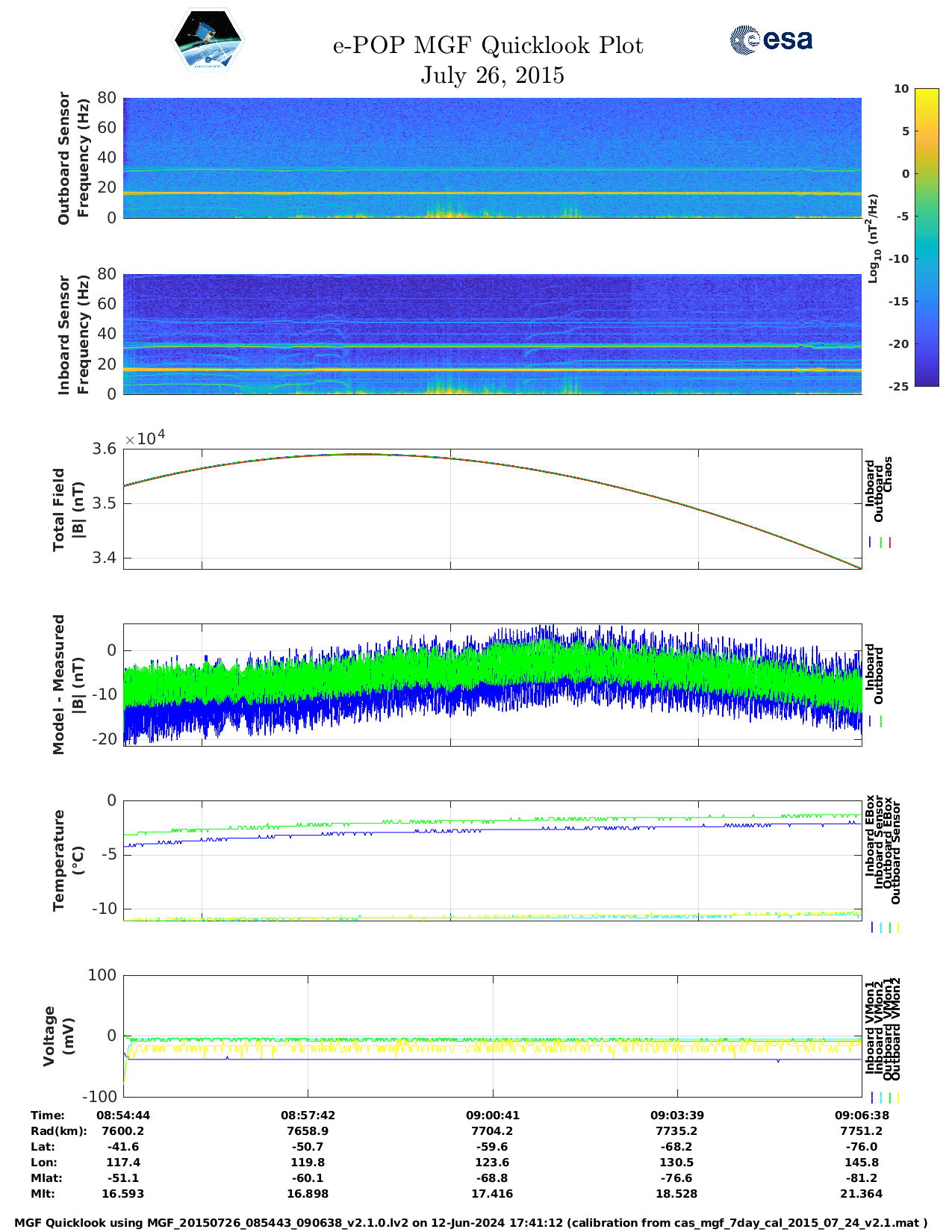Select the red Chaos legend marker
Image resolution: width=952 pixels, height=1232 pixels.
point(890,543)
